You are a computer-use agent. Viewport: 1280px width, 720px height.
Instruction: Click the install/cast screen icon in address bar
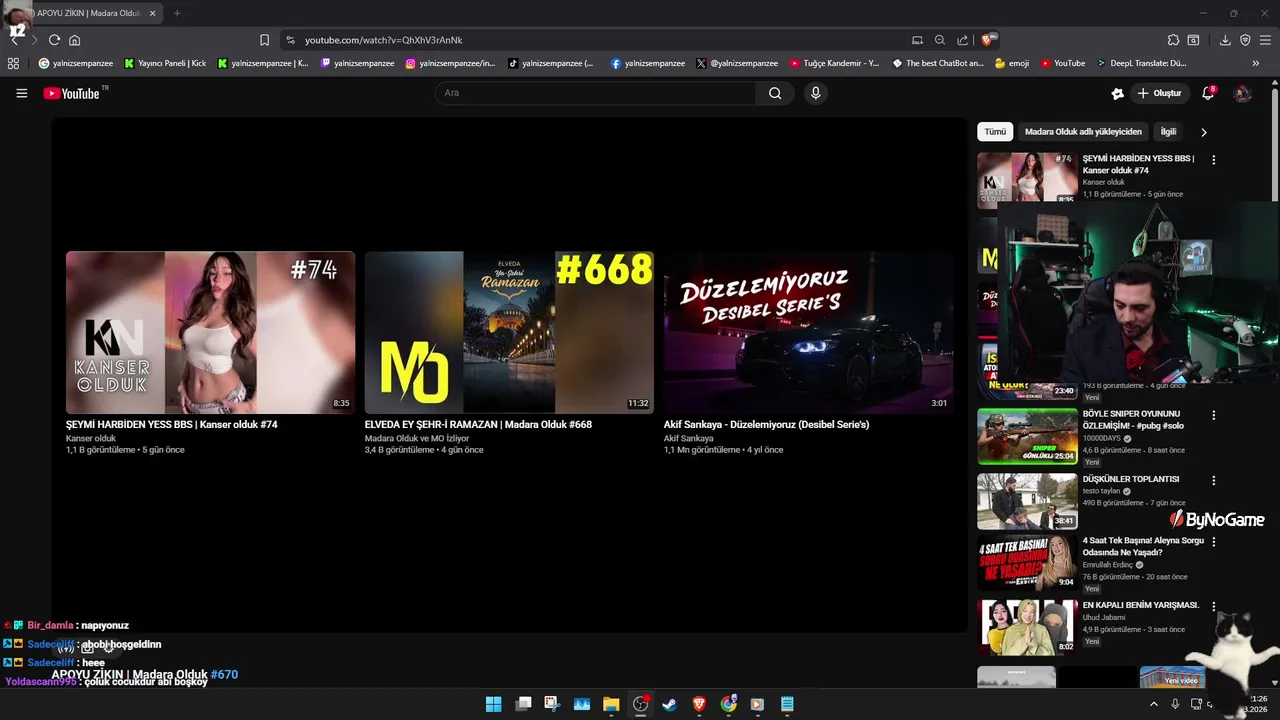(917, 40)
